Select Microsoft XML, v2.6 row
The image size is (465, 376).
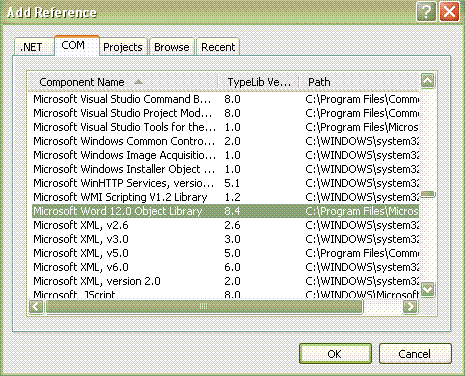(x=225, y=225)
